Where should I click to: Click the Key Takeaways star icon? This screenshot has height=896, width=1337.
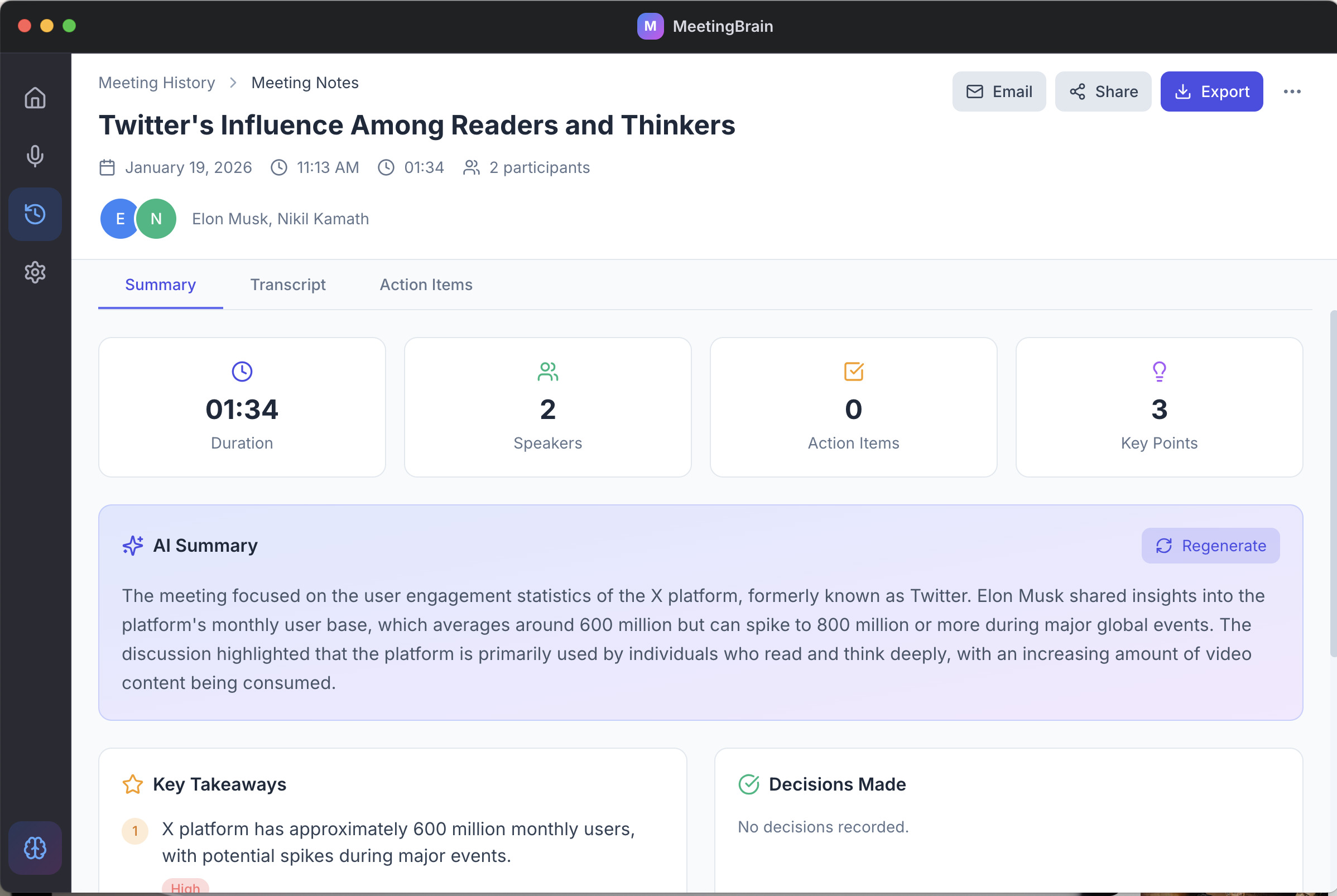[133, 784]
